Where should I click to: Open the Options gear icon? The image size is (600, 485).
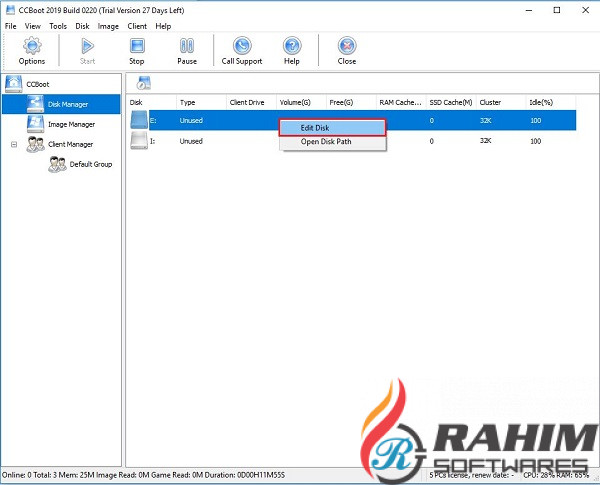click(x=32, y=46)
